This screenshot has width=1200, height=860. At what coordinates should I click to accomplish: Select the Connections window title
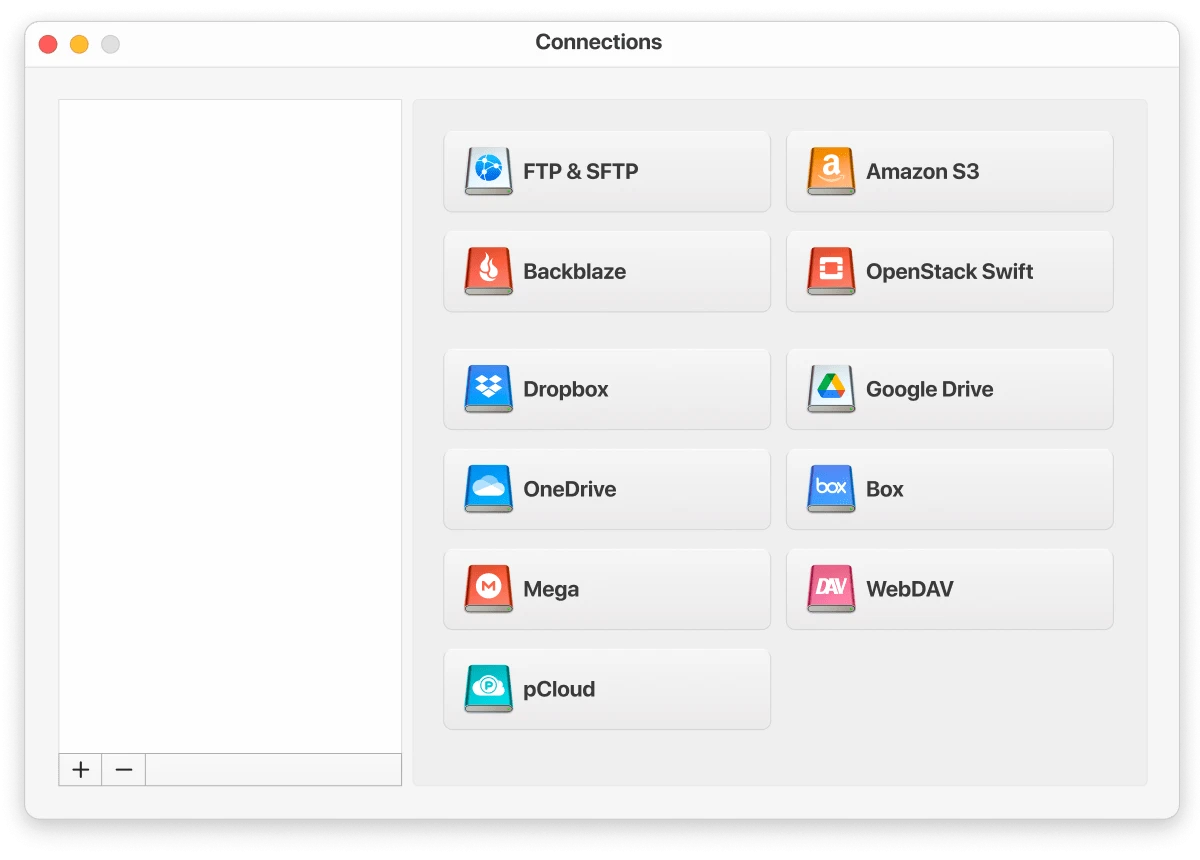click(598, 42)
